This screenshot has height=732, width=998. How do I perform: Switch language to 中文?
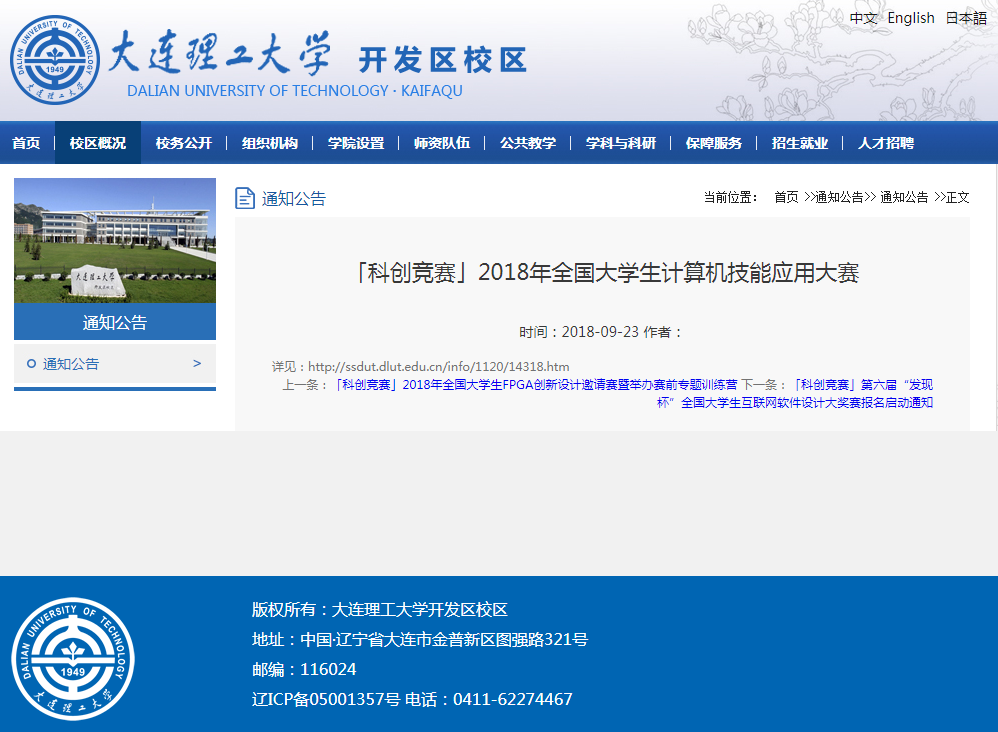[864, 18]
